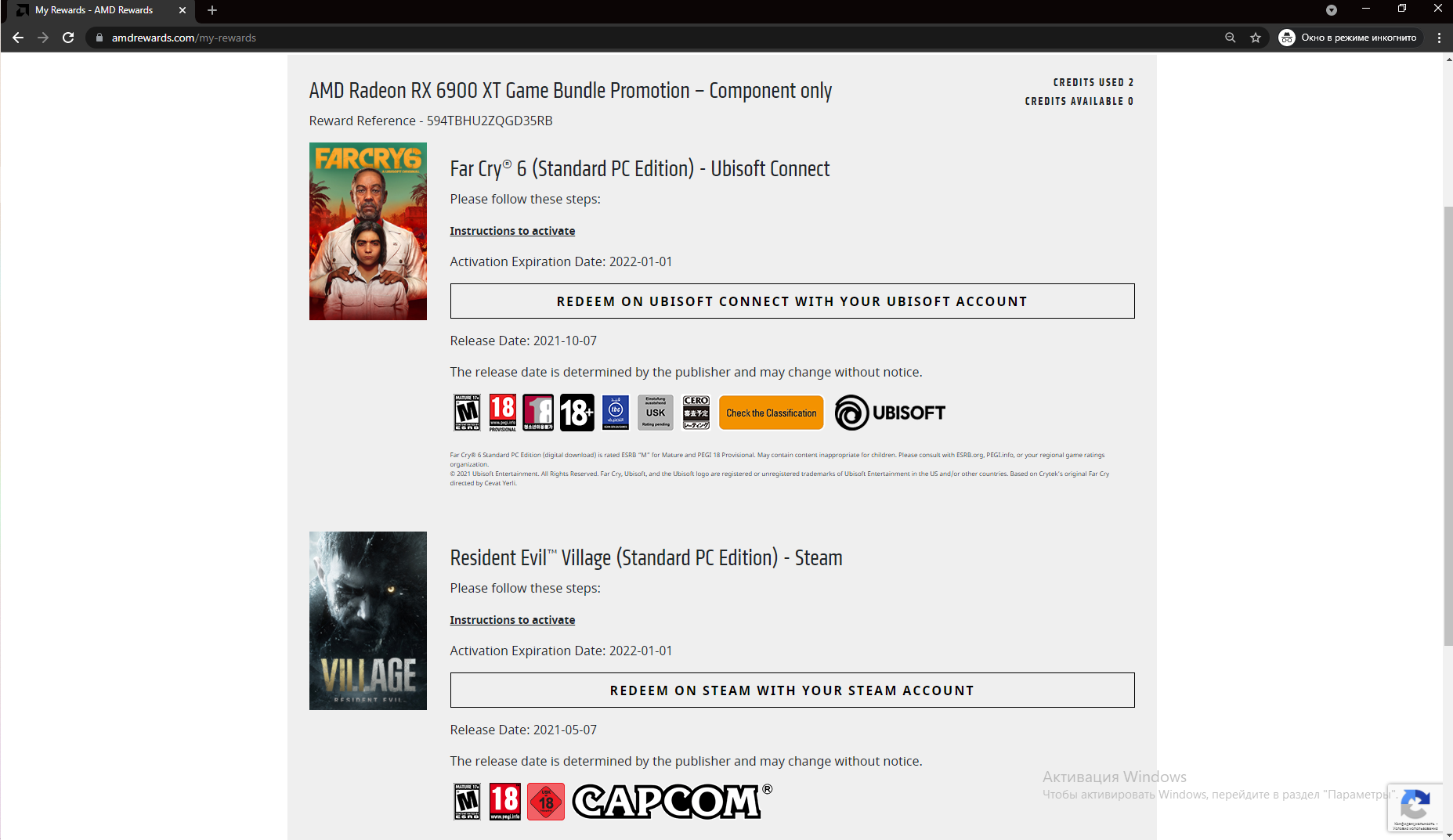Click the tab search dropdown arrow
This screenshot has height=840, width=1453.
click(x=1331, y=10)
